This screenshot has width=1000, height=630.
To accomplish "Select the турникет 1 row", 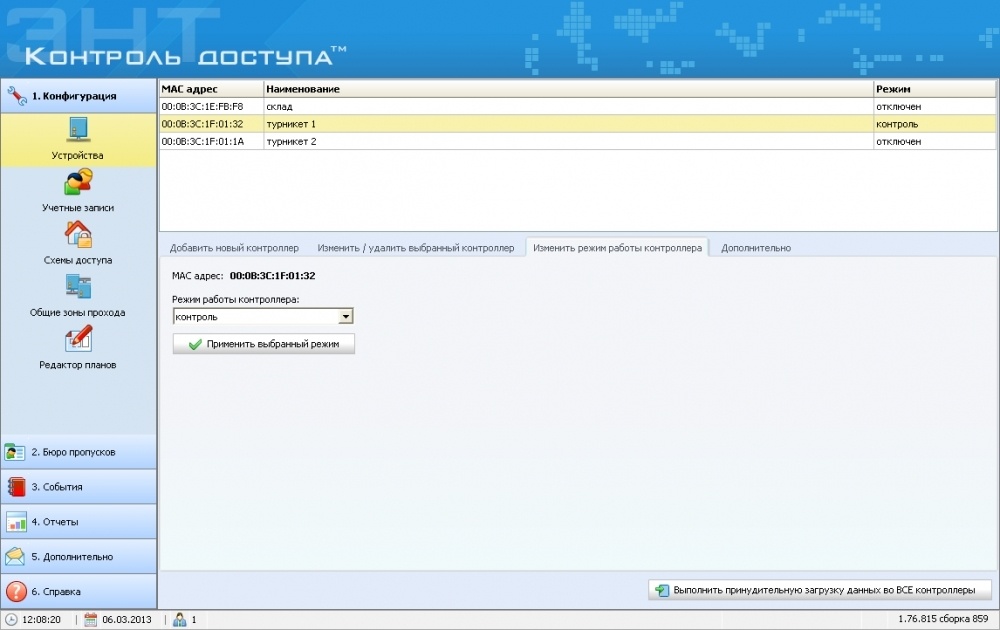I will (577, 124).
